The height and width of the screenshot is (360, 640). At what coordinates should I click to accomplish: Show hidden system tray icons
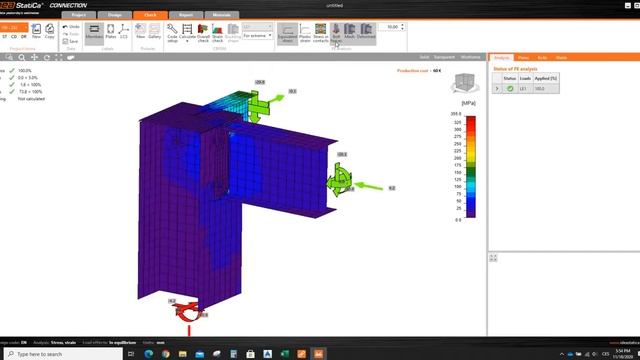[x=562, y=354]
